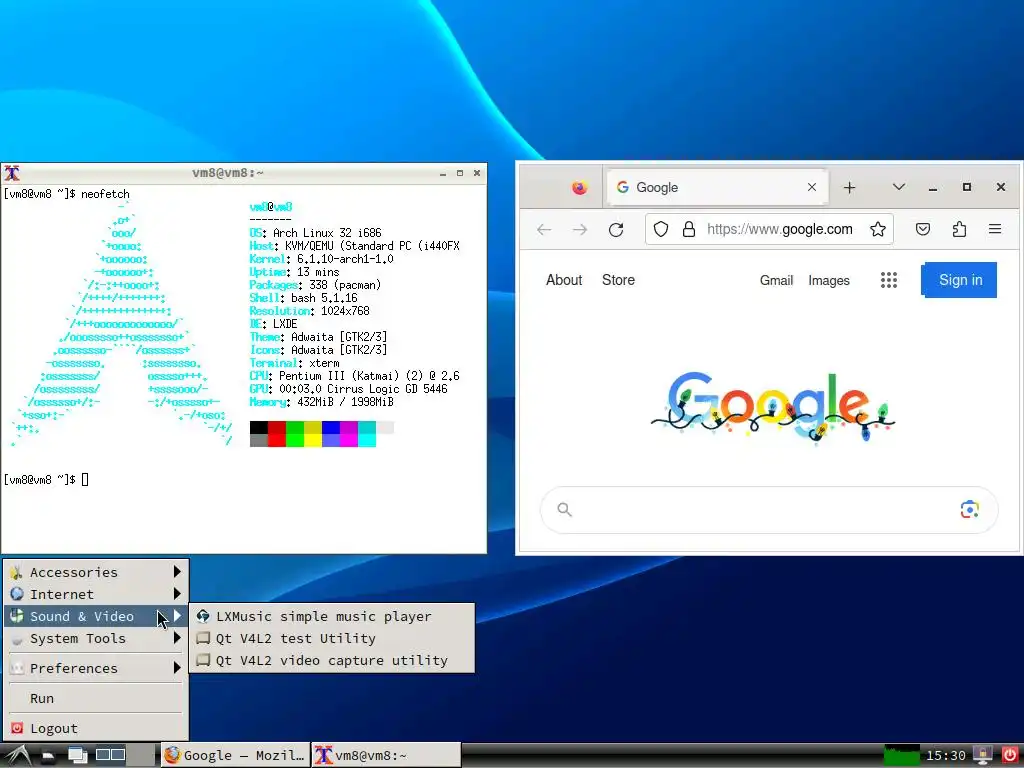Choose Logout from the start menu
The height and width of the screenshot is (768, 1024).
pyautogui.click(x=96, y=728)
